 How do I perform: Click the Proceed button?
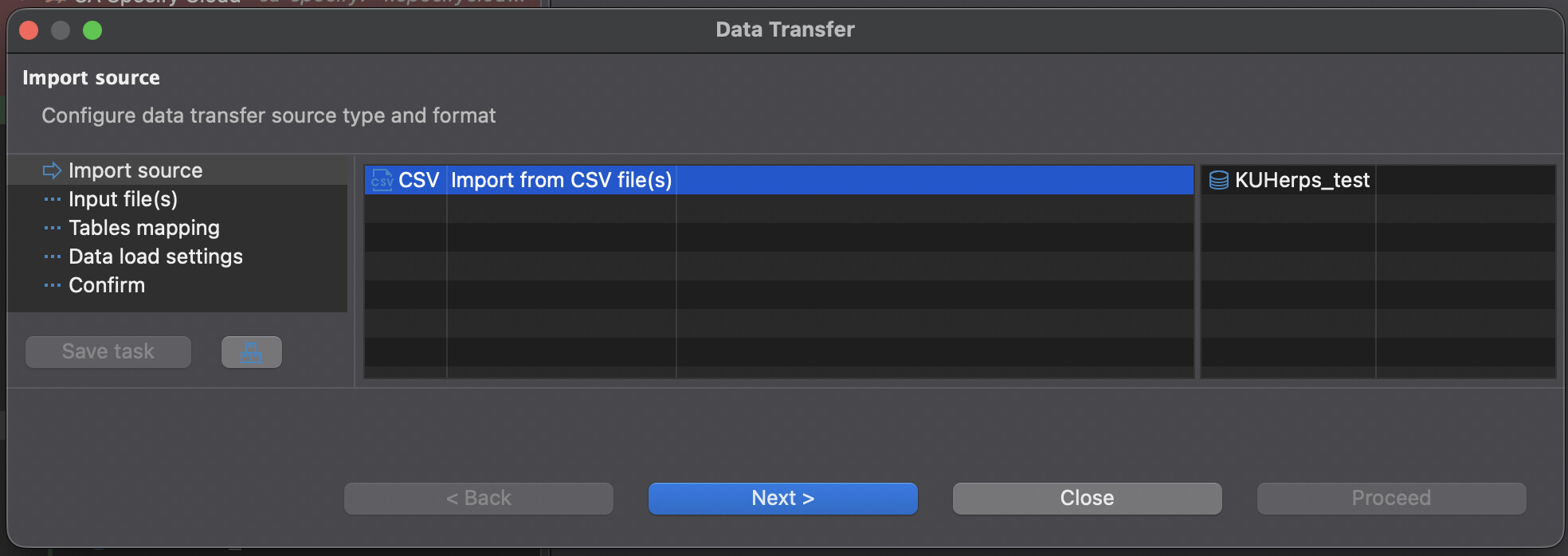pyautogui.click(x=1391, y=499)
